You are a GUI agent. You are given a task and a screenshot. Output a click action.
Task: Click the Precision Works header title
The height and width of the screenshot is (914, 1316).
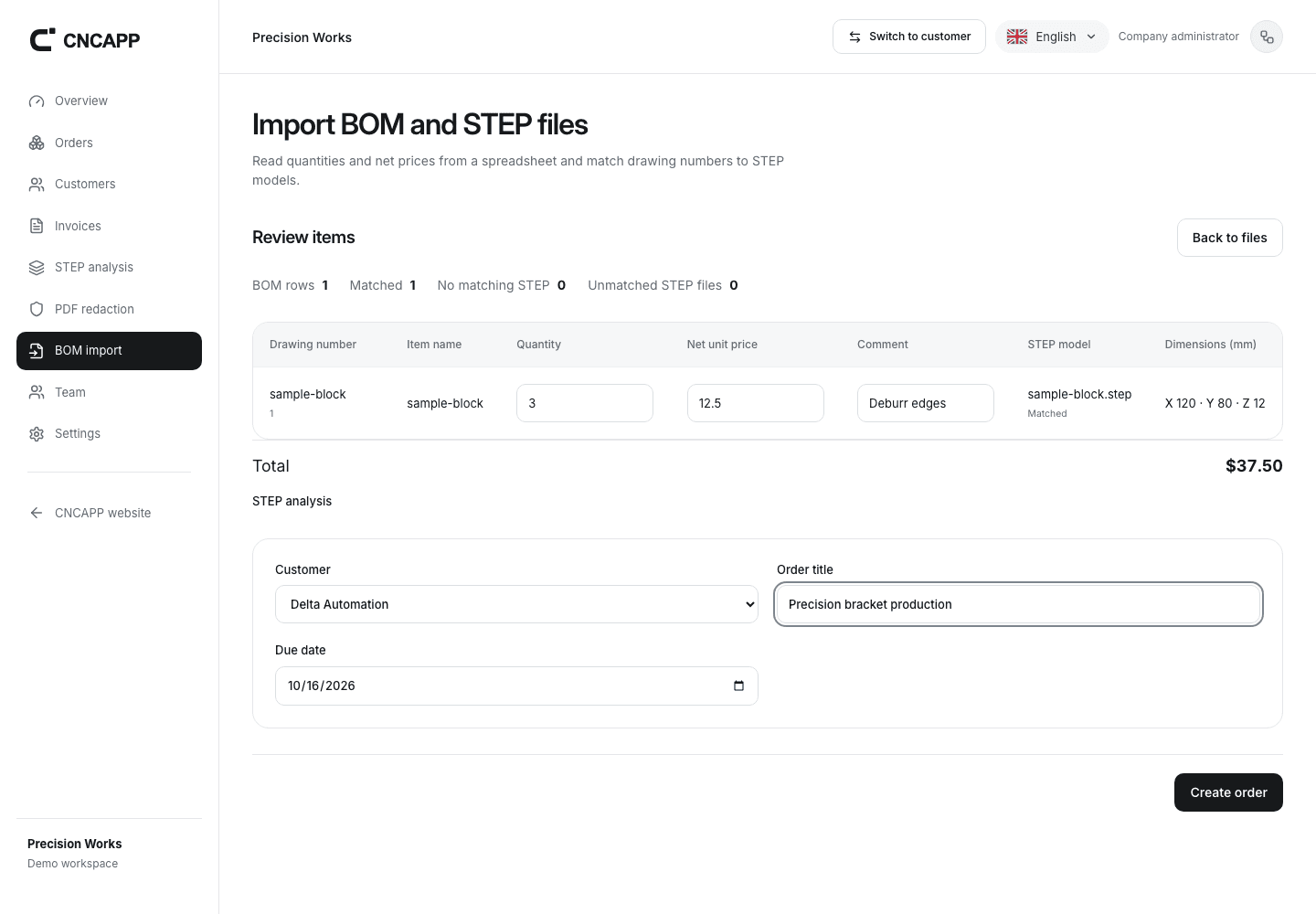tap(302, 37)
